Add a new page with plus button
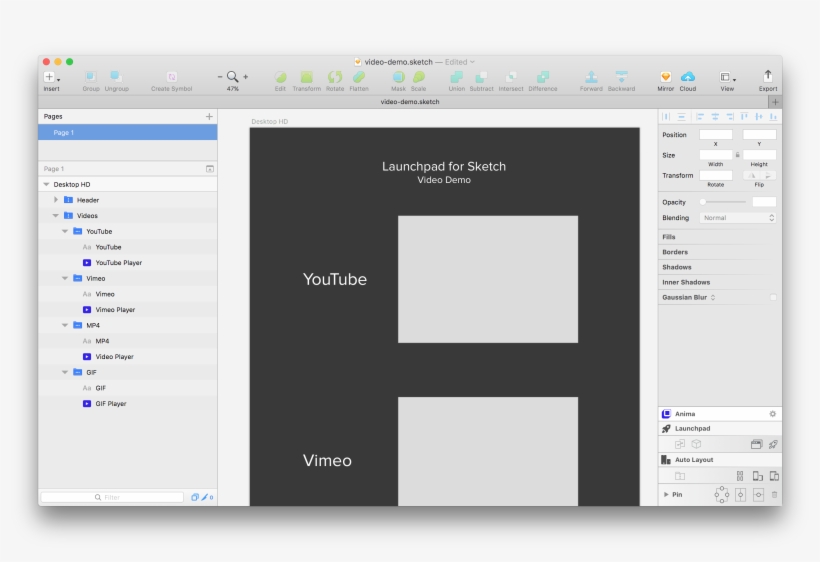This screenshot has width=820, height=562. (x=209, y=116)
